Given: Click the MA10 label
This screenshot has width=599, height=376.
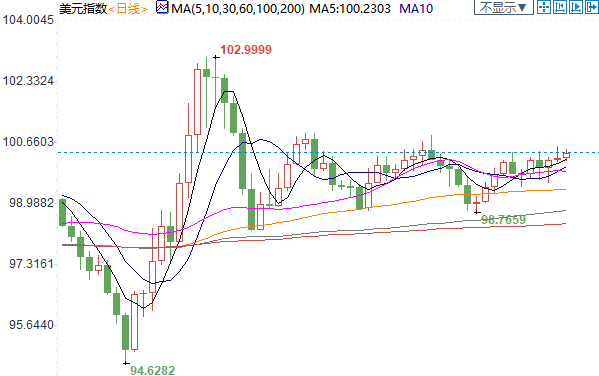Looking at the screenshot, I should (416, 8).
